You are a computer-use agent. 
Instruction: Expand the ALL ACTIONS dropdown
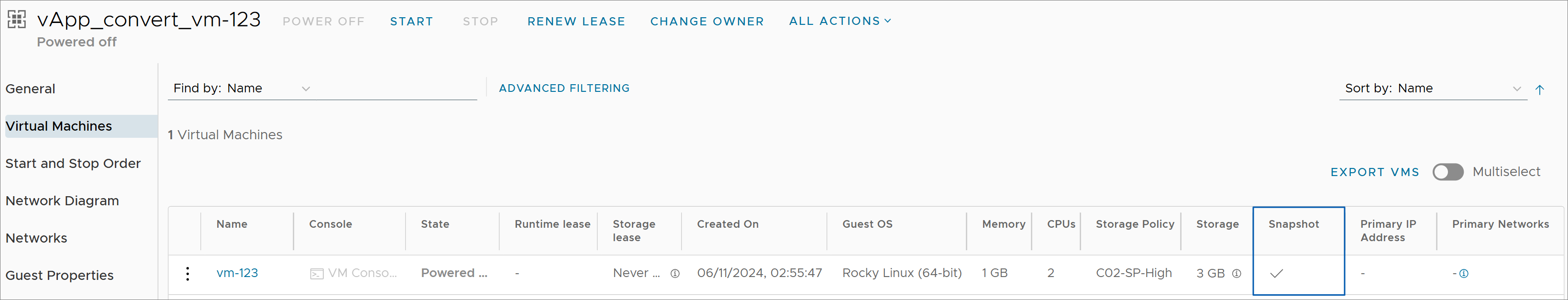(840, 22)
